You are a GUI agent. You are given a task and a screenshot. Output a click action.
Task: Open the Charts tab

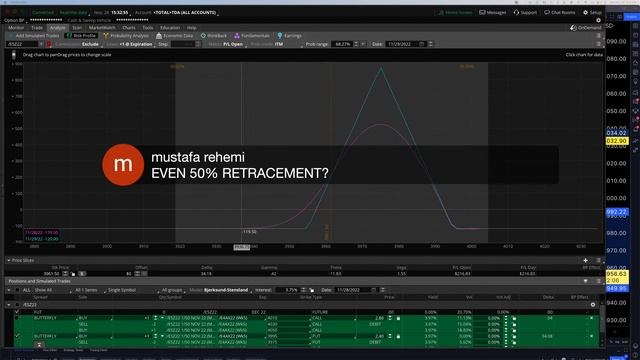click(129, 28)
